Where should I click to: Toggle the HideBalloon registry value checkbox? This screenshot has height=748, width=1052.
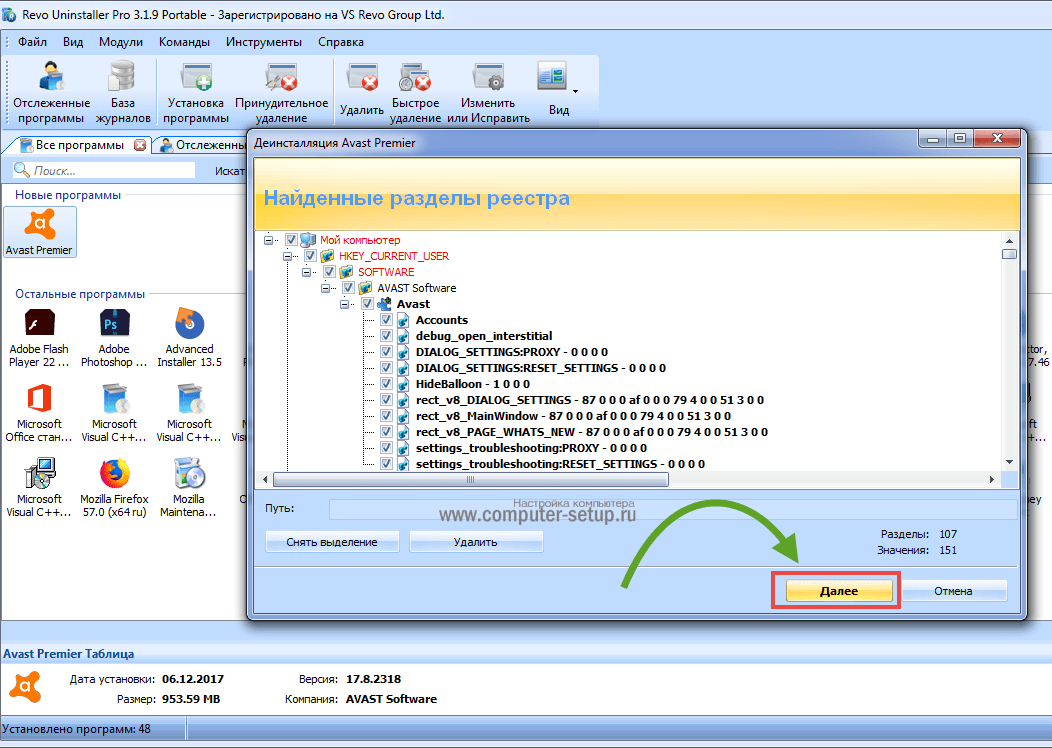[x=386, y=384]
